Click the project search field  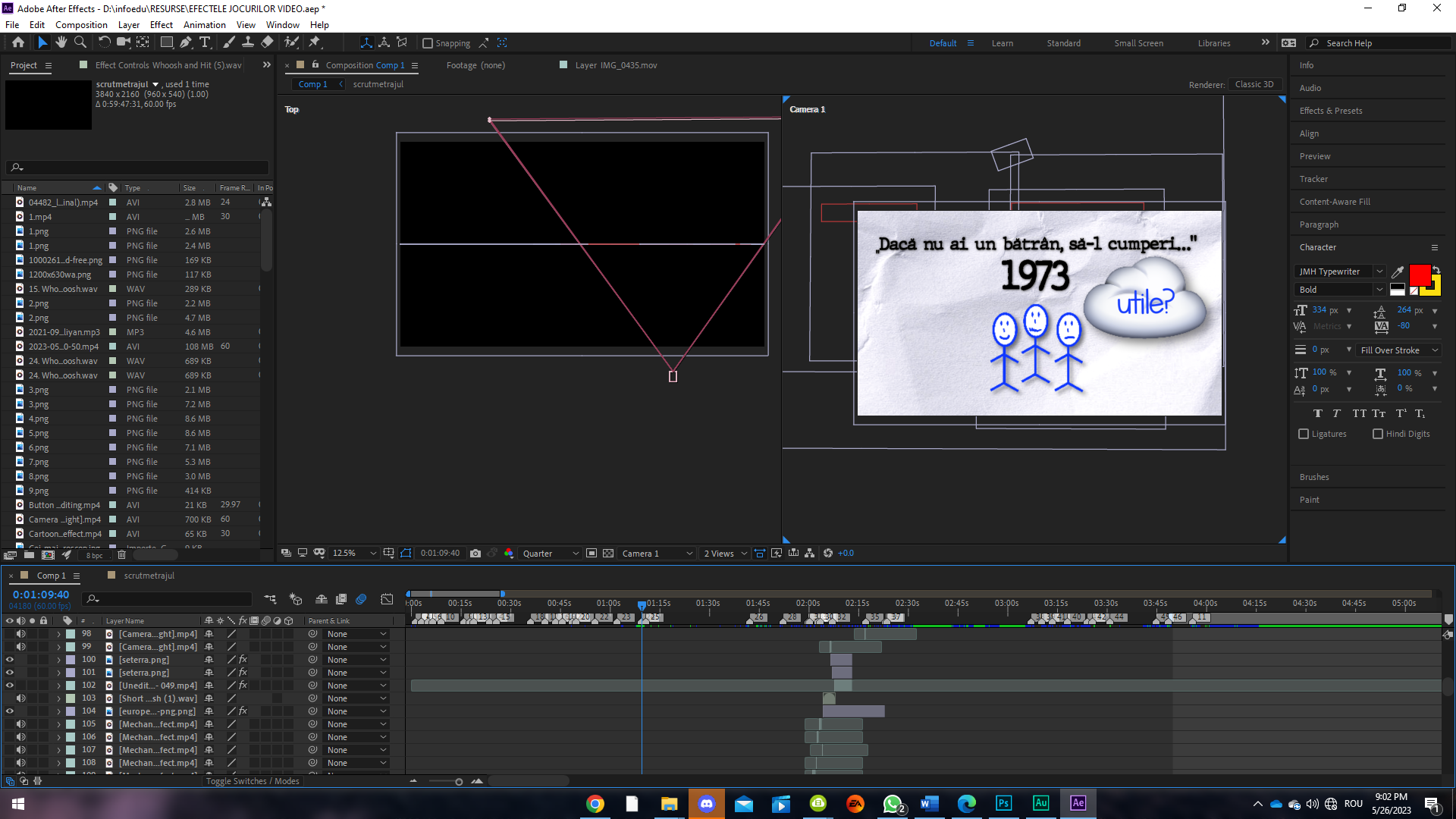coord(137,167)
